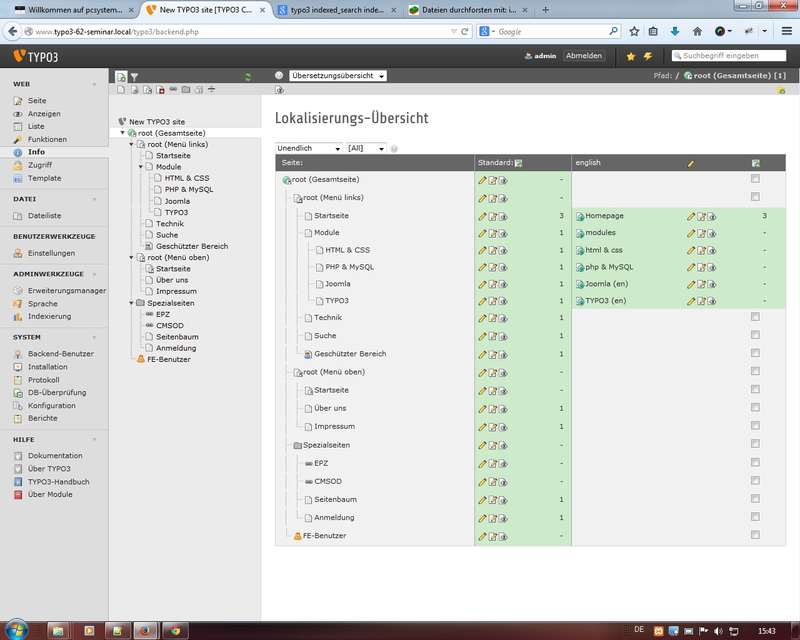The image size is (800, 640).
Task: Click the page tree filter funnel icon
Action: pos(134,76)
